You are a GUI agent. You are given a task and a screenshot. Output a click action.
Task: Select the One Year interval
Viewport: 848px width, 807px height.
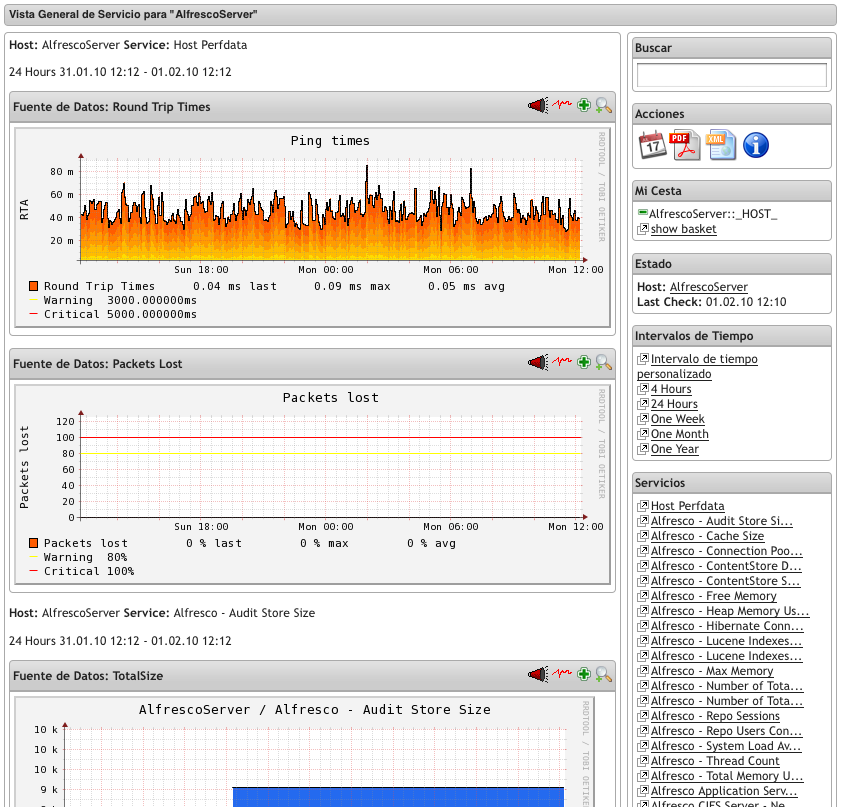(674, 449)
